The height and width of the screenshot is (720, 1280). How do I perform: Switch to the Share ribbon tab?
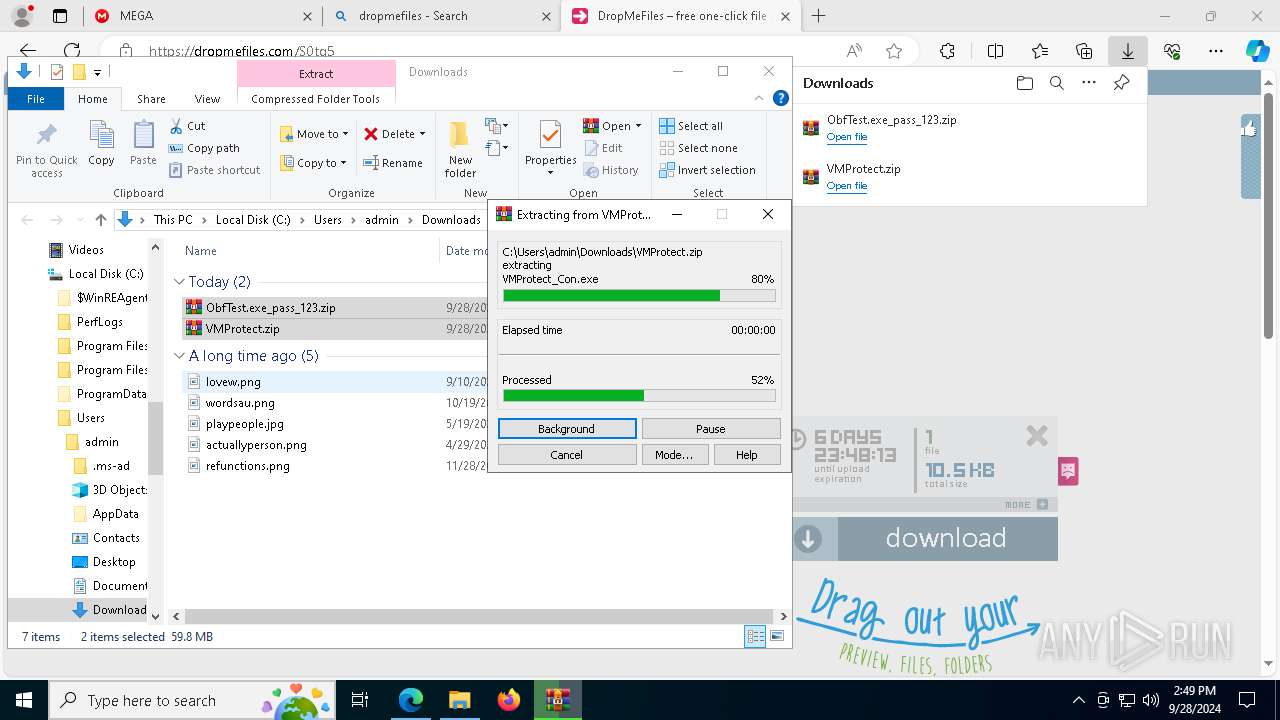[151, 99]
